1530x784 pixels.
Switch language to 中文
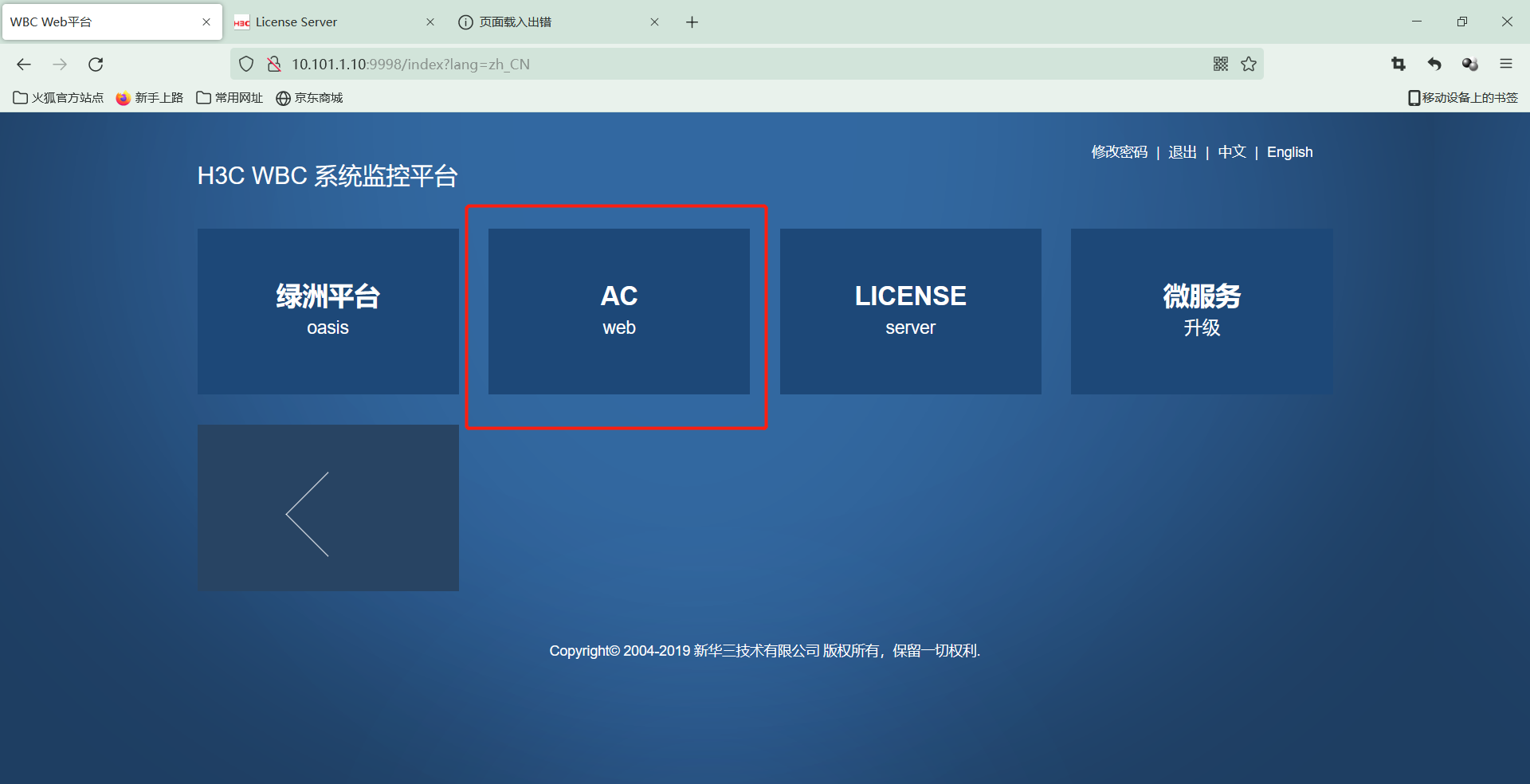click(1232, 152)
